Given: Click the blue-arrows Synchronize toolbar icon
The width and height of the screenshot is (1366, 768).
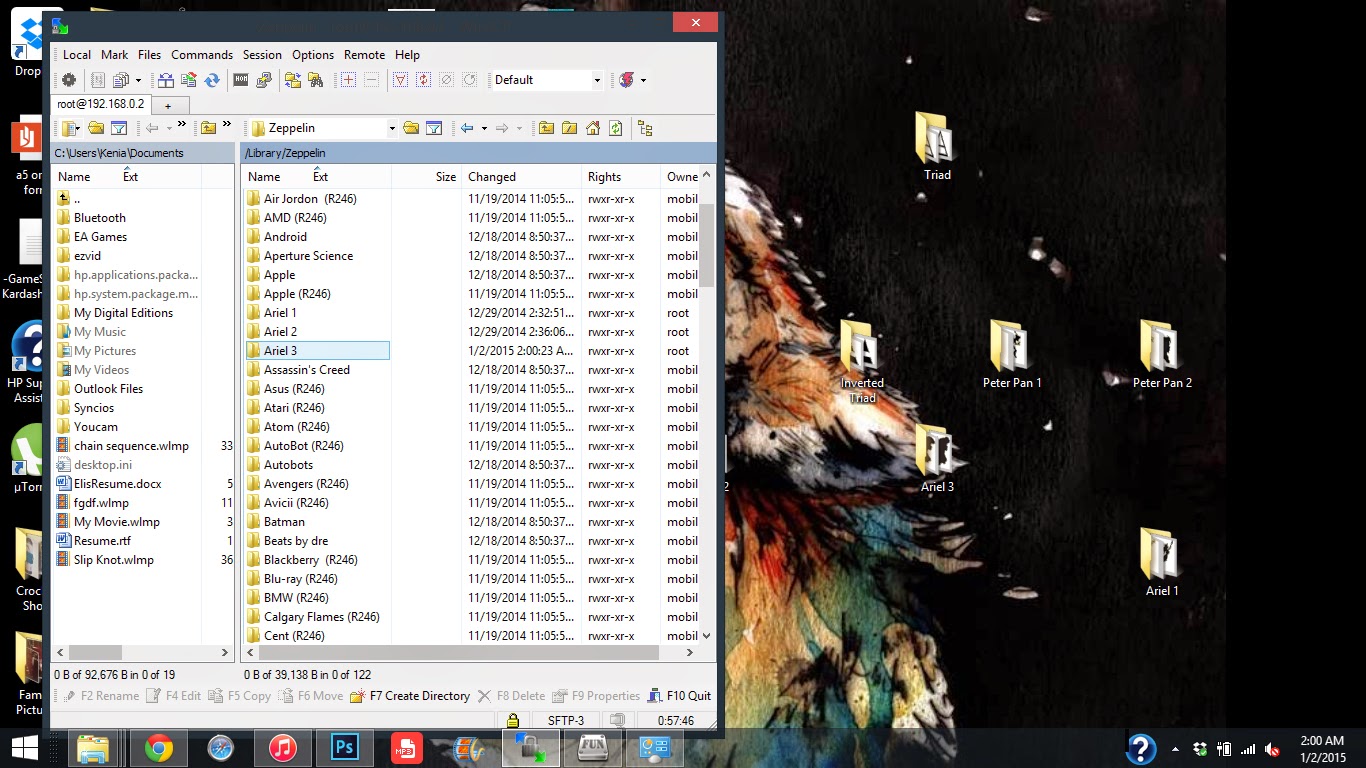Looking at the screenshot, I should (212, 80).
